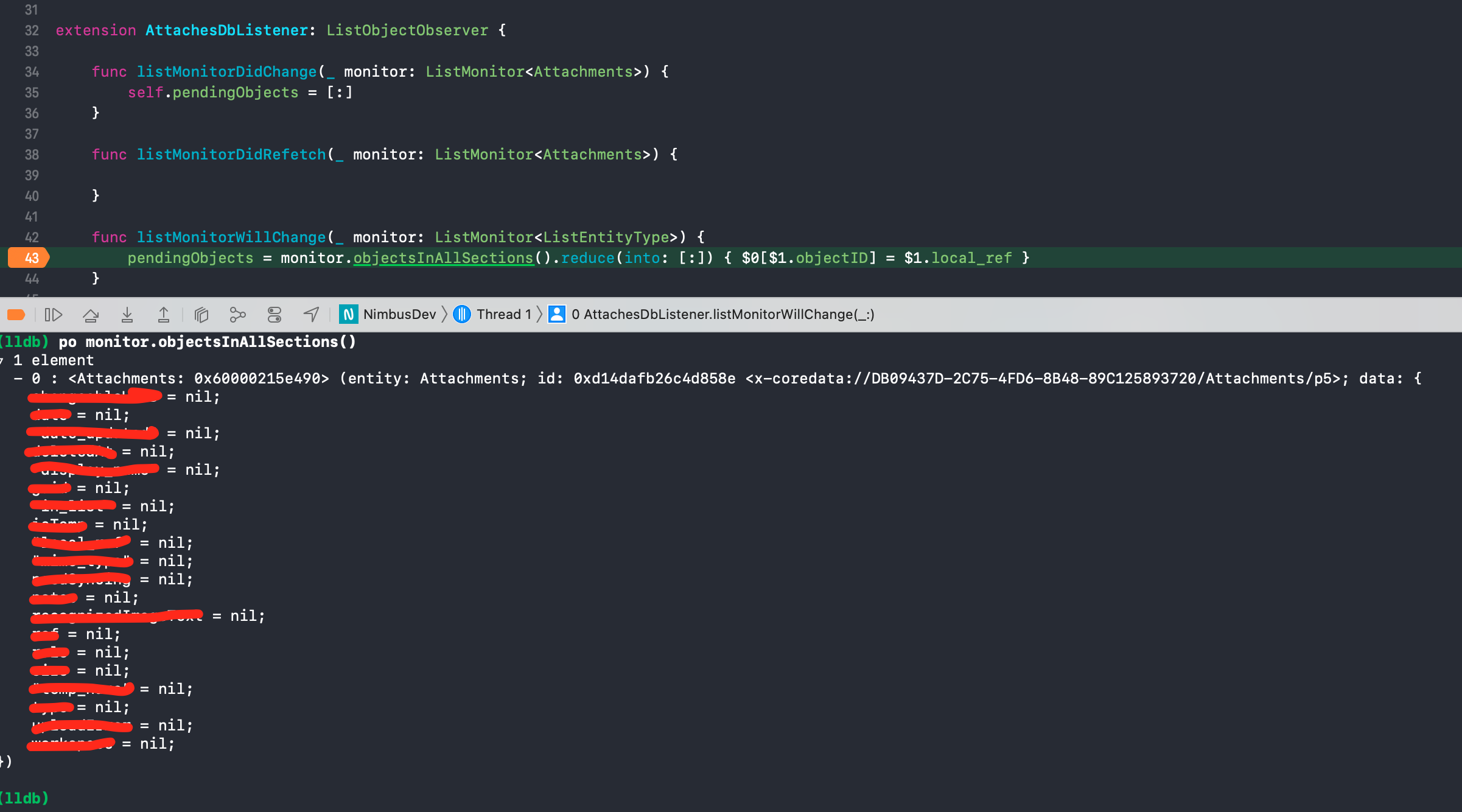
Task: Open Debug View Hierarchy
Action: (201, 315)
